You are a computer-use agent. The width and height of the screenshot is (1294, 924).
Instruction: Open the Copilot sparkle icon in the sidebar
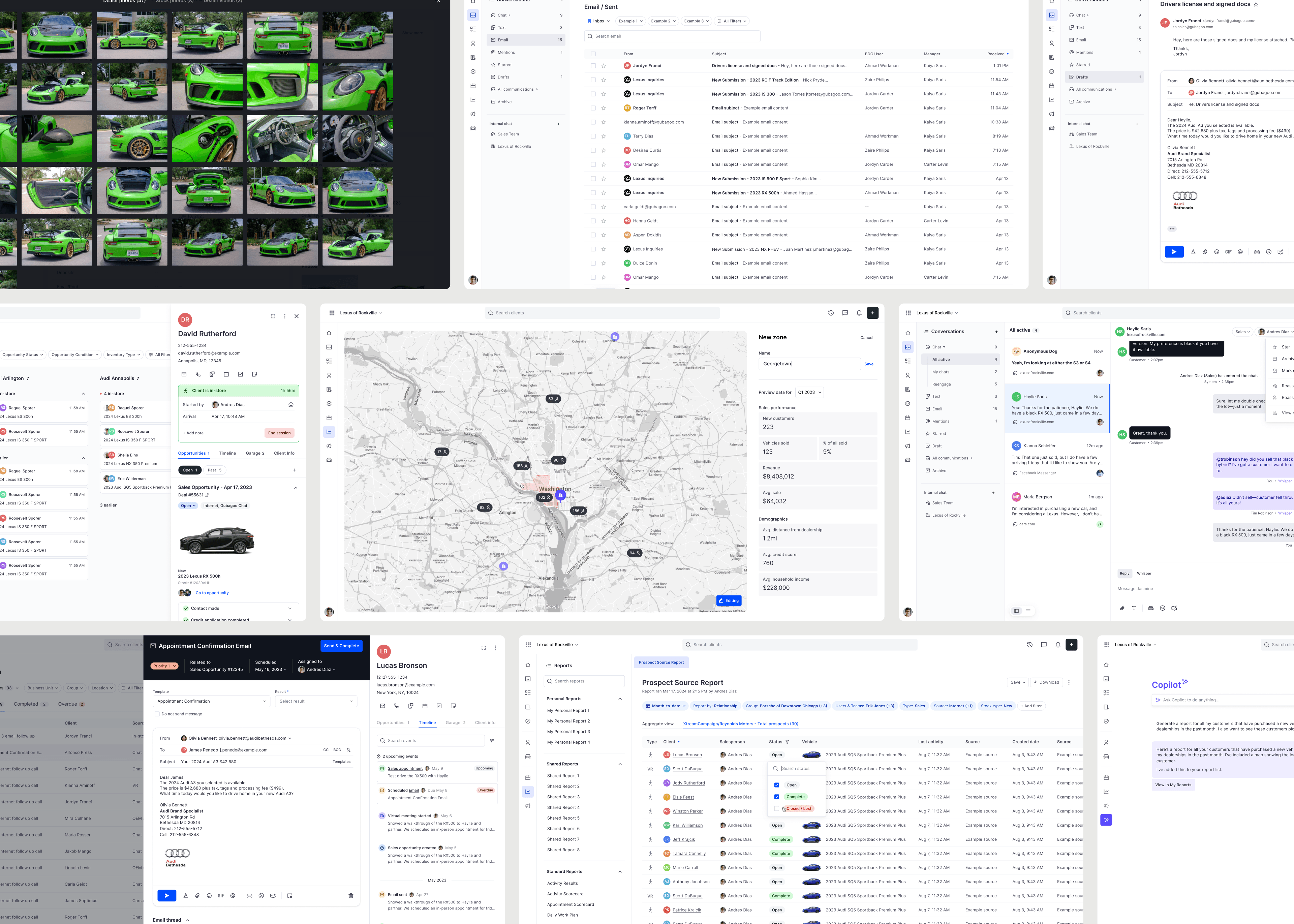point(1106,820)
